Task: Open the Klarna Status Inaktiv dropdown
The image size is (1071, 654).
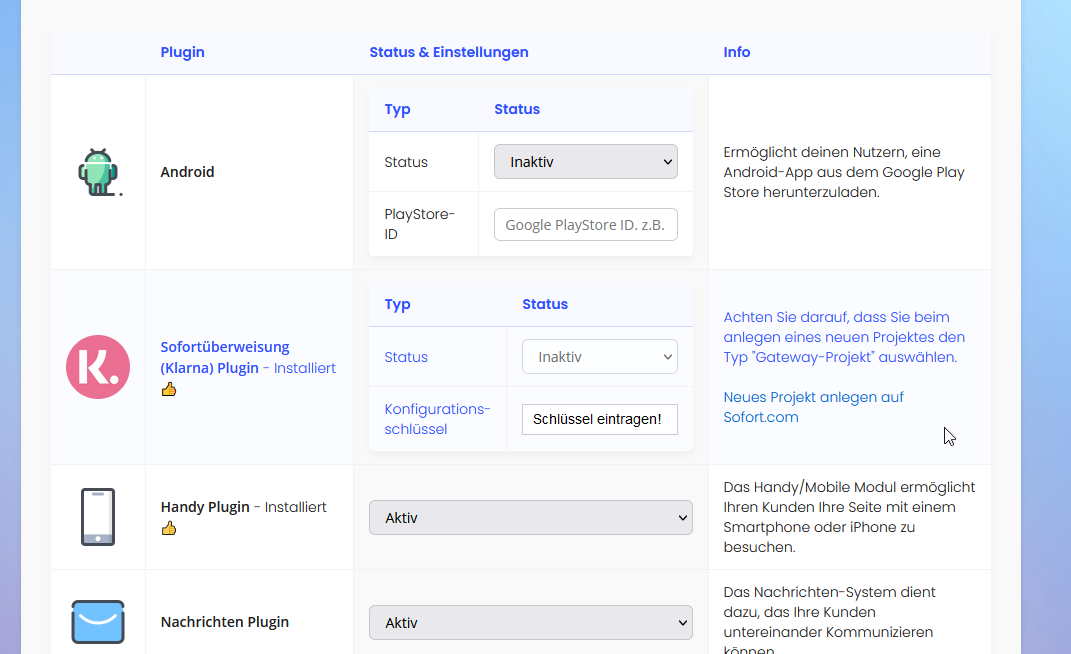Action: coord(599,357)
